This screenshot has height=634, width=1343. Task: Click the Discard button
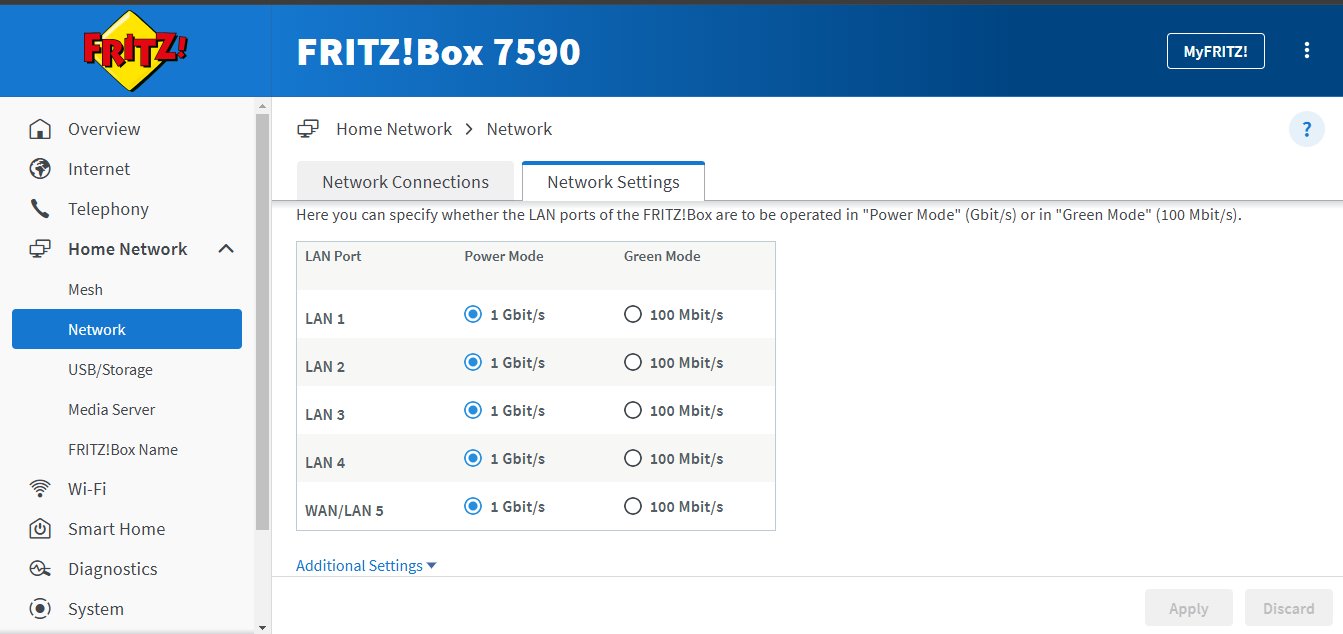[x=1288, y=608]
